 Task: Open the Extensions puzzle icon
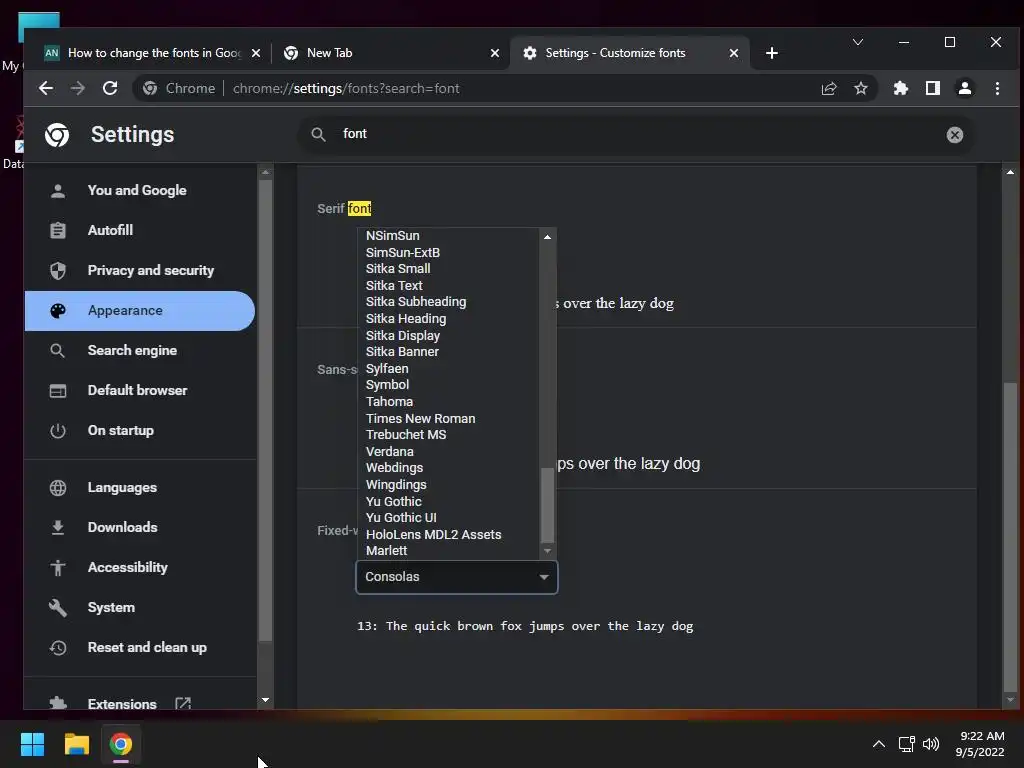point(901,88)
